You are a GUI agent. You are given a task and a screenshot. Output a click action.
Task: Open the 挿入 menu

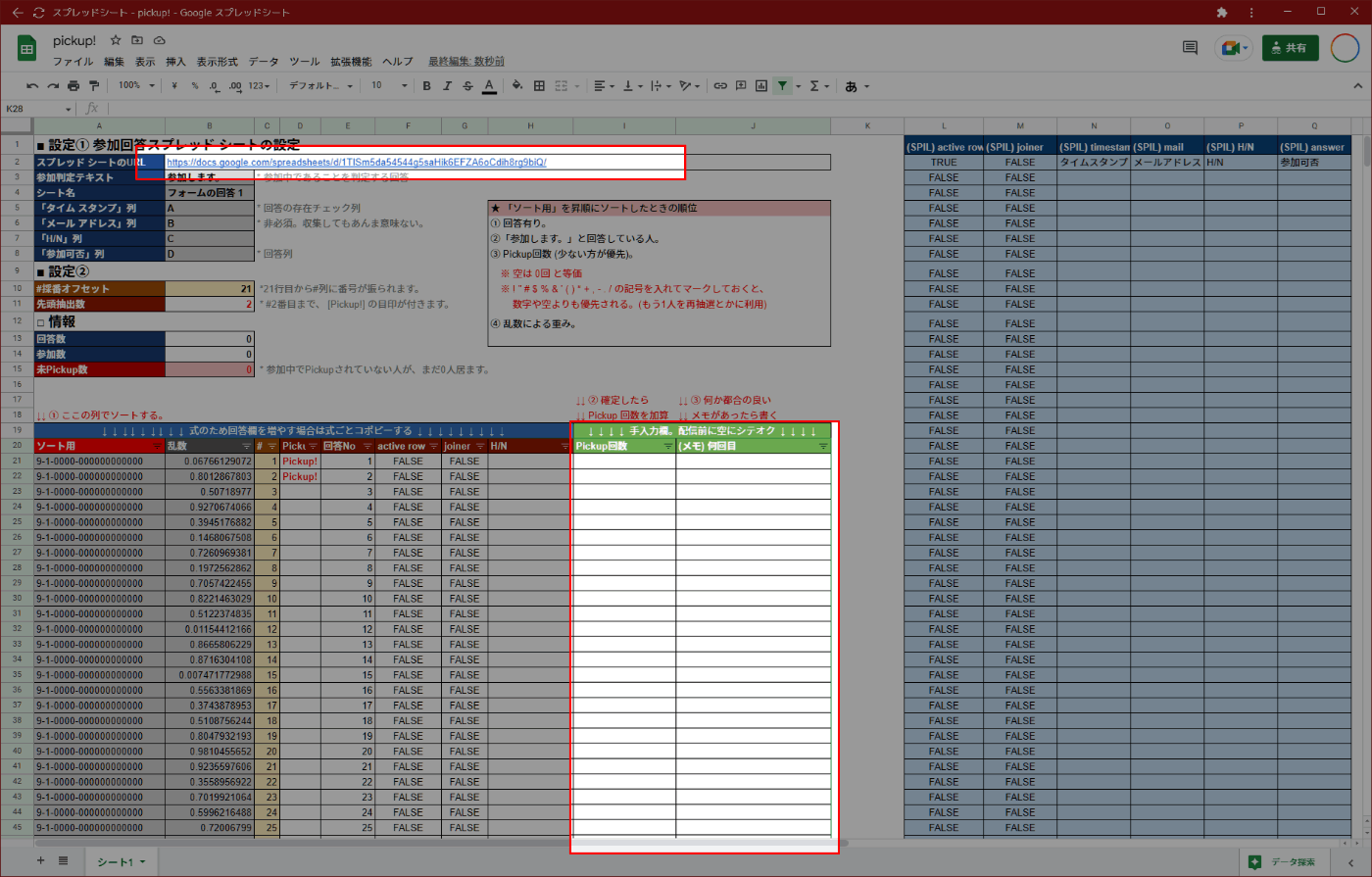coord(175,62)
